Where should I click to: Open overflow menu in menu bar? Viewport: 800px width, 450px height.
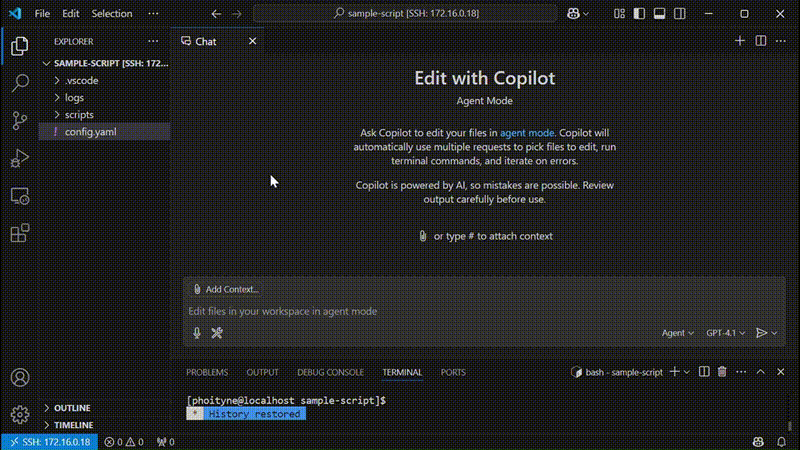pos(153,14)
